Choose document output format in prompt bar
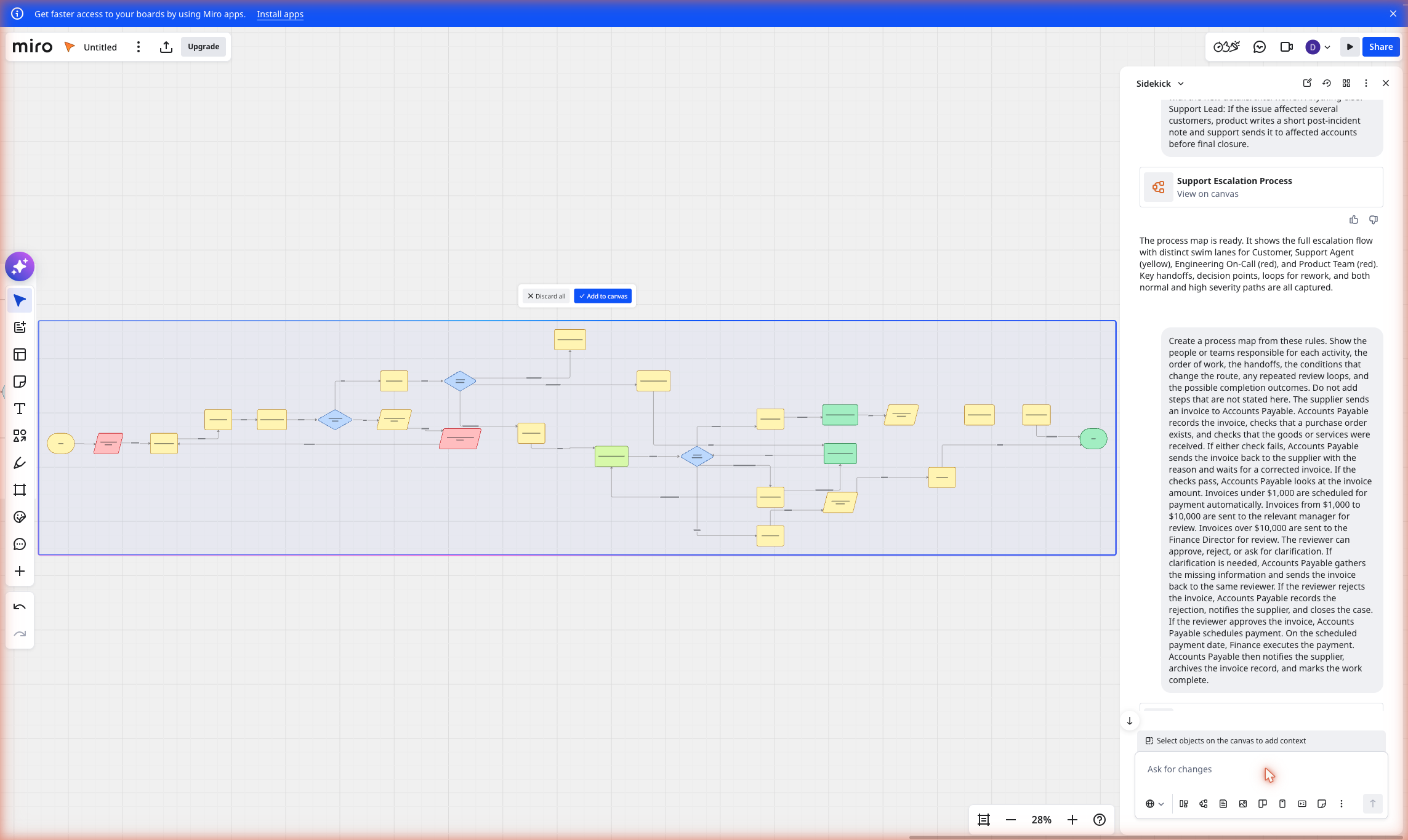 pyautogui.click(x=1223, y=804)
